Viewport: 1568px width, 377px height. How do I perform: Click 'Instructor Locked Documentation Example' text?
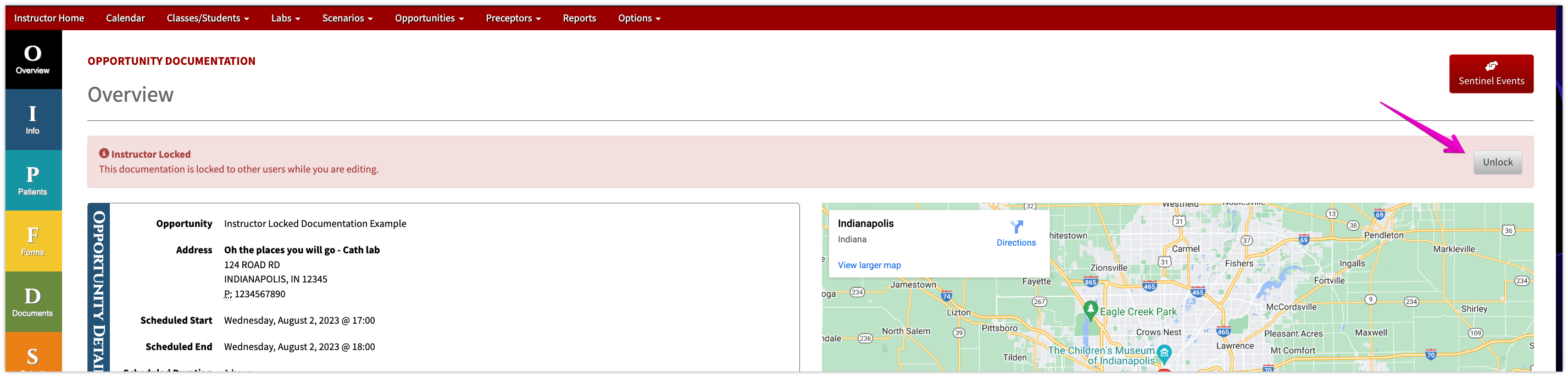tap(315, 224)
